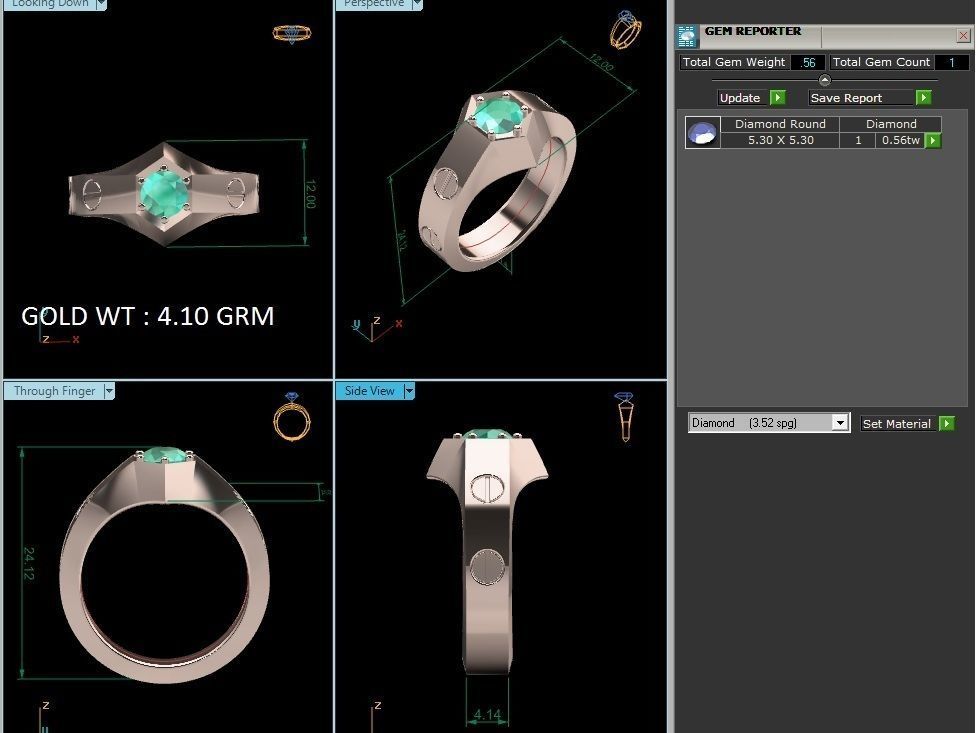Click Looking Down view orientation ring icon
Image resolution: width=977 pixels, height=733 pixels.
[292, 33]
